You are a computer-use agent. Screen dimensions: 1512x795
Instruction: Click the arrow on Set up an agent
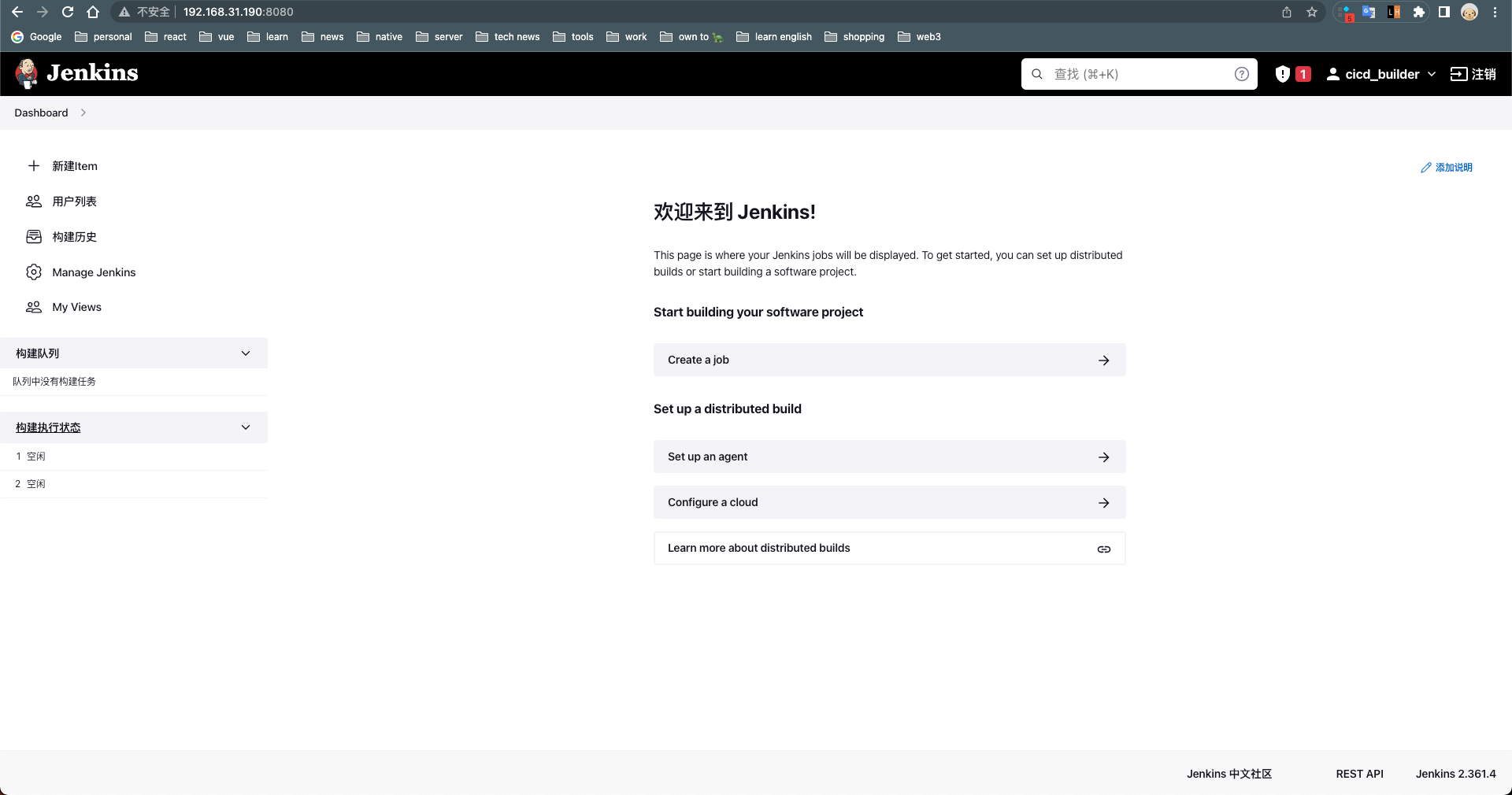(1104, 457)
